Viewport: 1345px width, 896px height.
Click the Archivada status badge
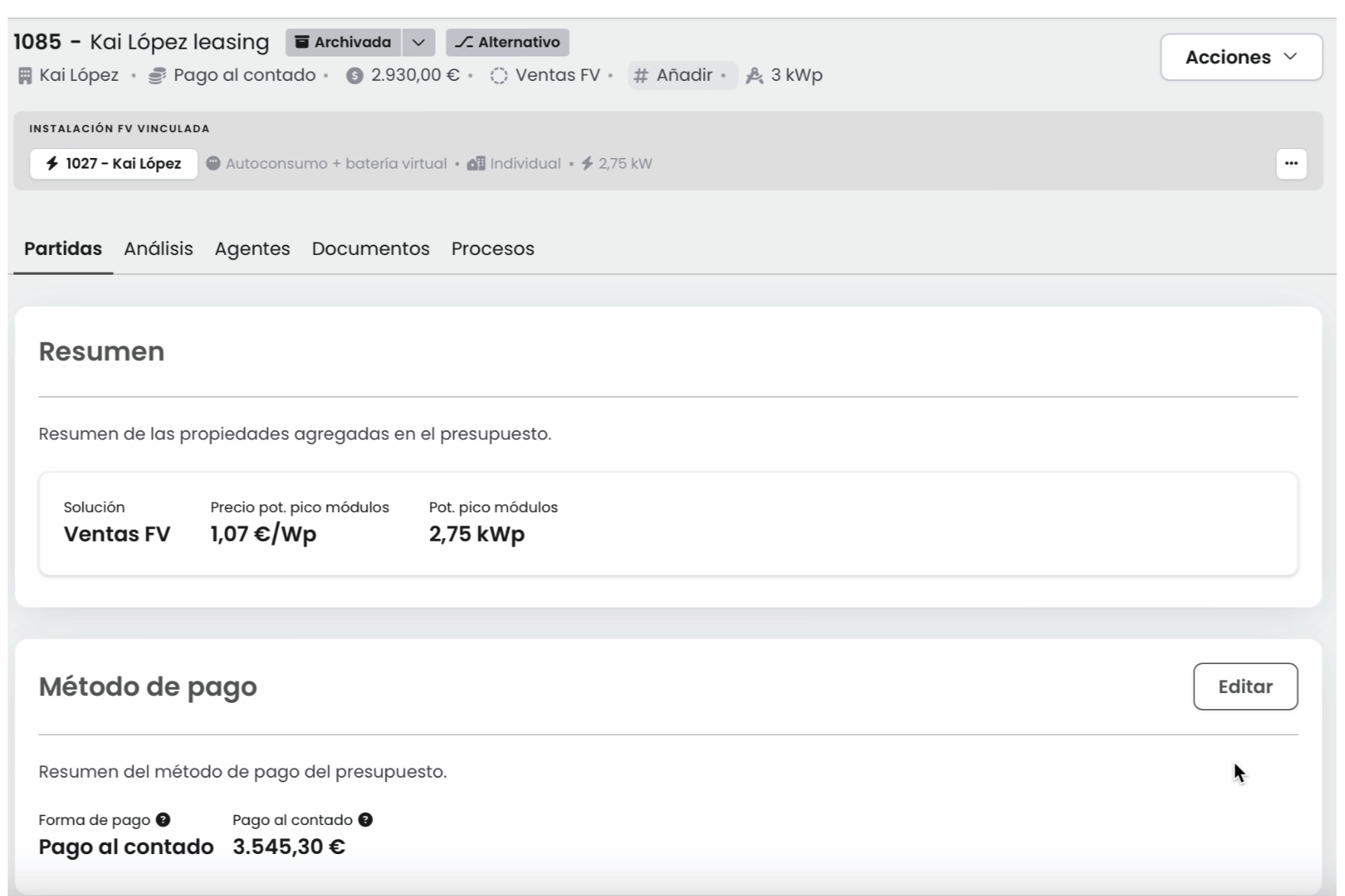[344, 43]
